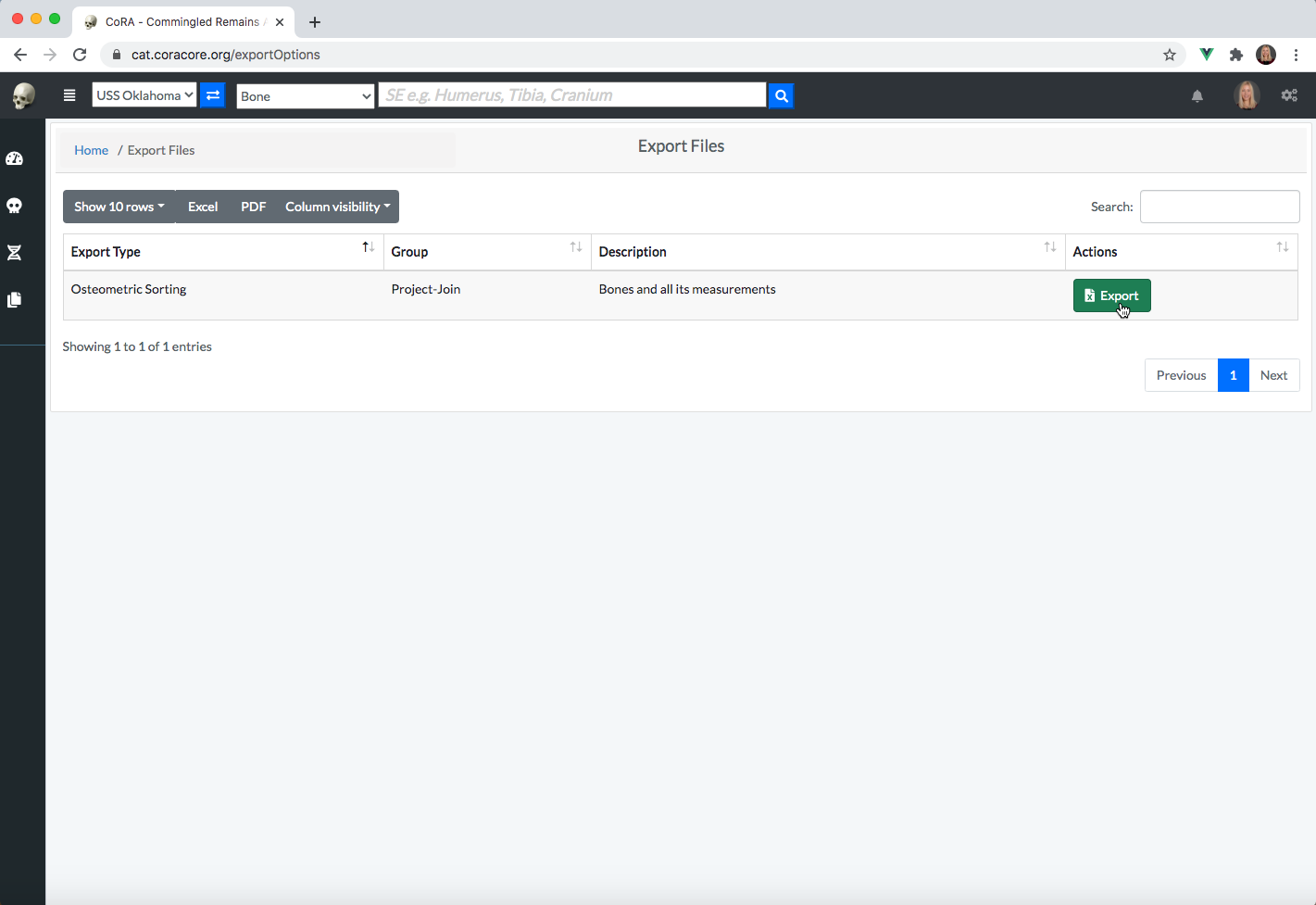This screenshot has width=1316, height=905.
Task: Sort by Group column
Action: [487, 252]
